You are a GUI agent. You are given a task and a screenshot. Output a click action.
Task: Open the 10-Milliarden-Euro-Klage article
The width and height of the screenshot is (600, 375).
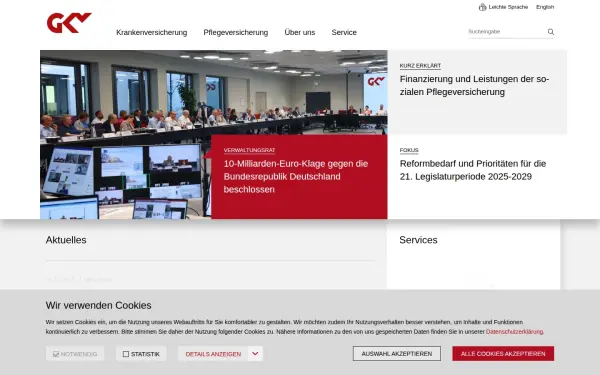point(296,176)
